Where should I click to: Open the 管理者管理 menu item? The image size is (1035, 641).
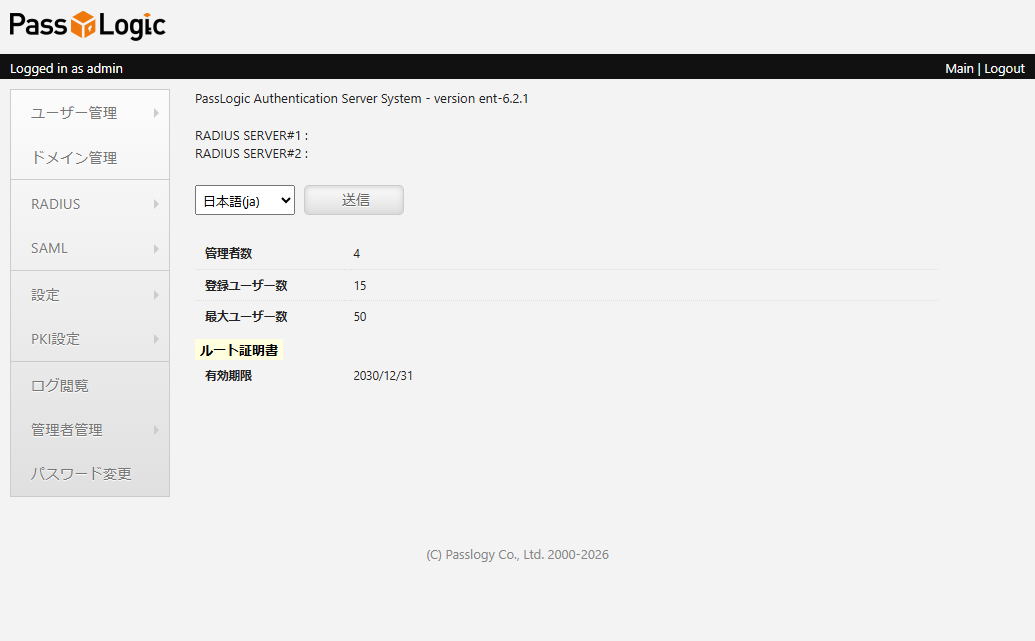click(90, 430)
